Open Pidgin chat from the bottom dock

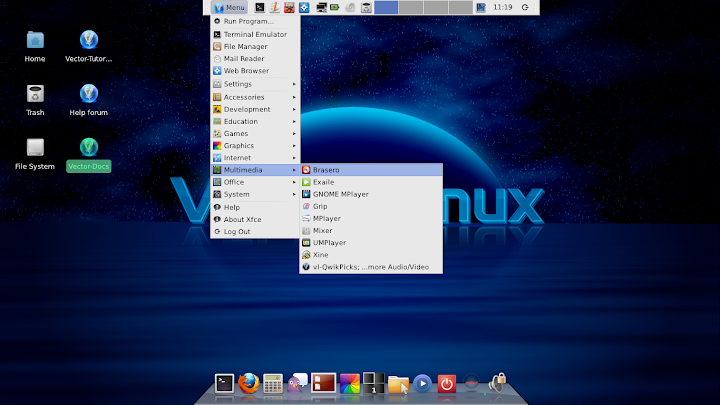tap(298, 383)
